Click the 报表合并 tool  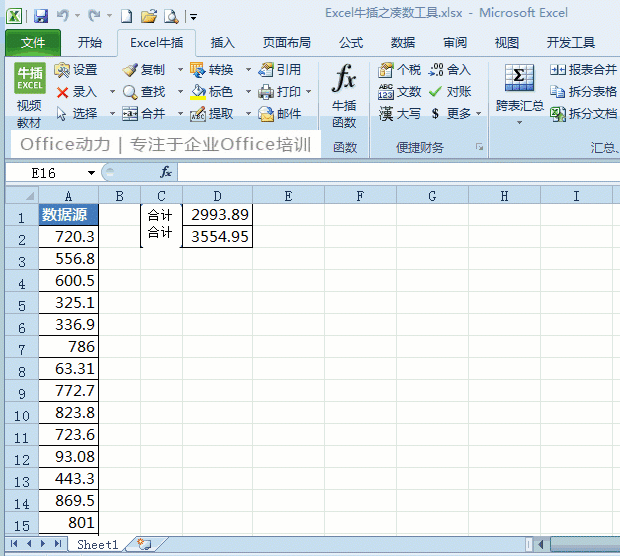(584, 70)
